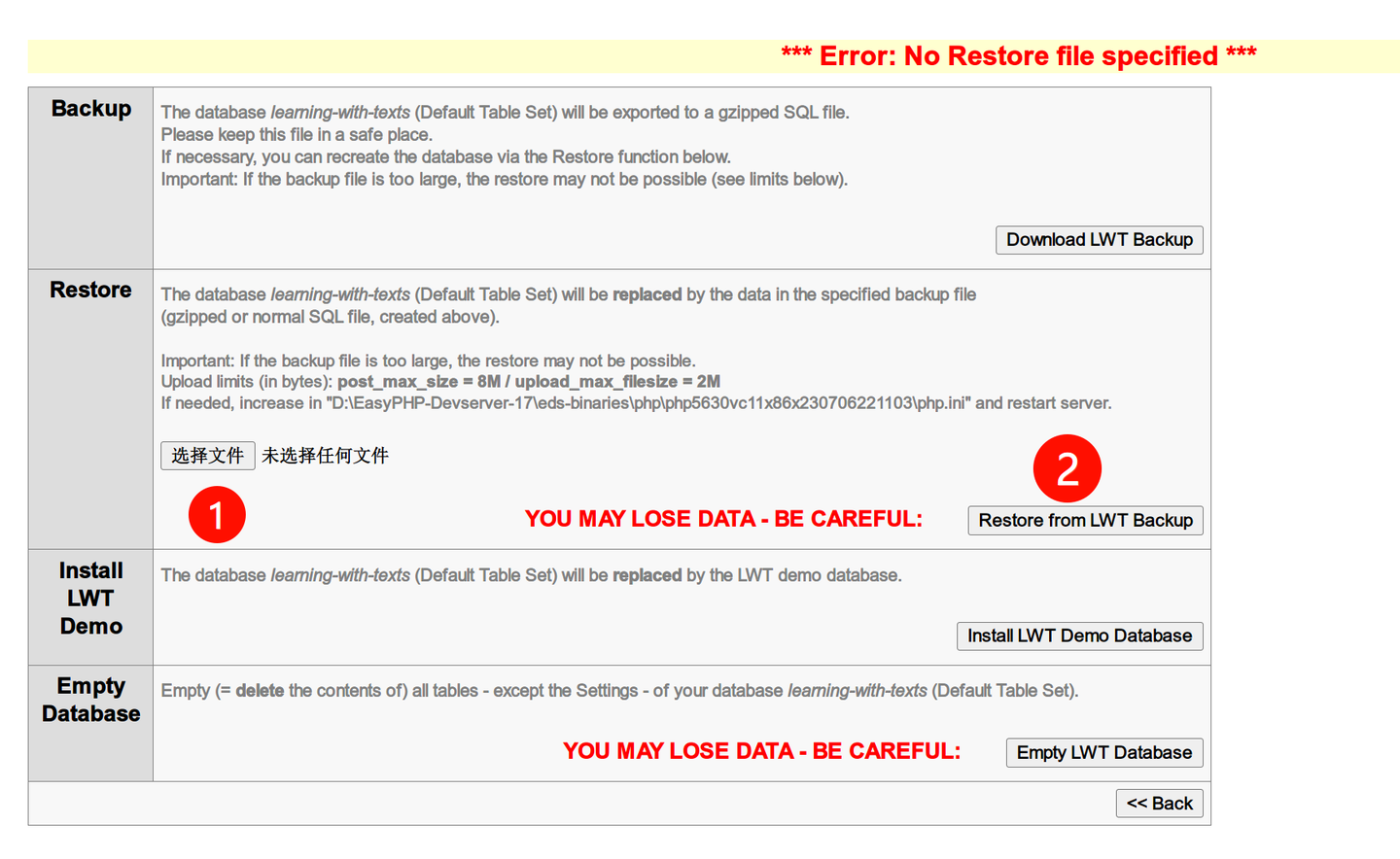Click the warning text beside Restore from LWT Backup
The width and height of the screenshot is (1400, 859).
click(723, 520)
